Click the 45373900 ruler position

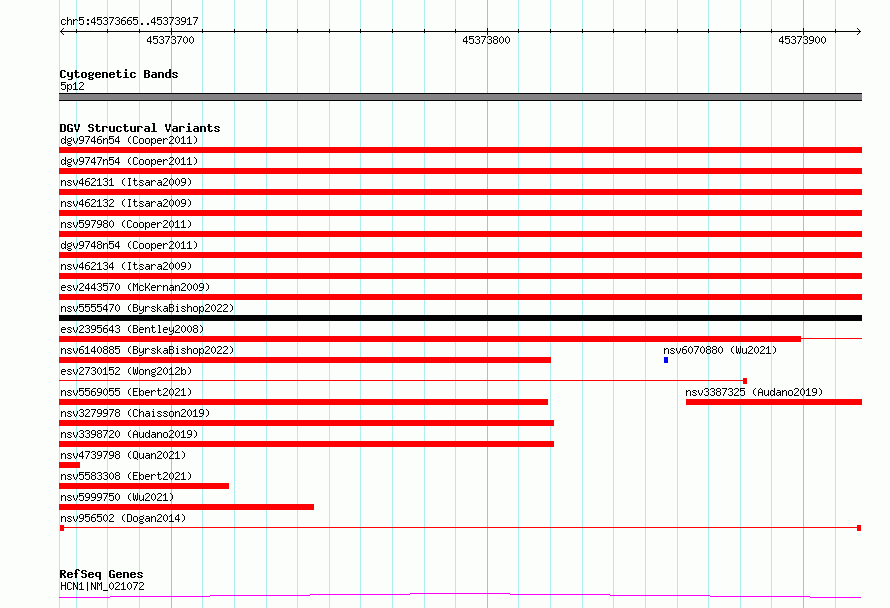(803, 40)
